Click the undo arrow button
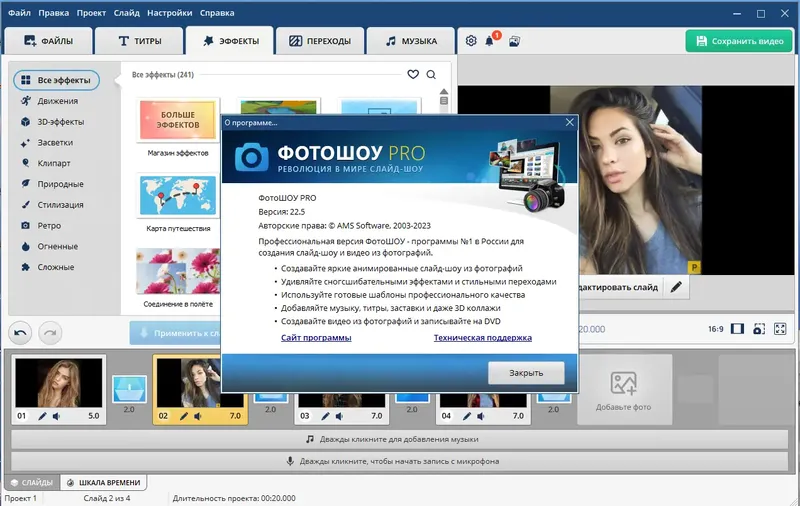800x506 pixels. pos(20,333)
